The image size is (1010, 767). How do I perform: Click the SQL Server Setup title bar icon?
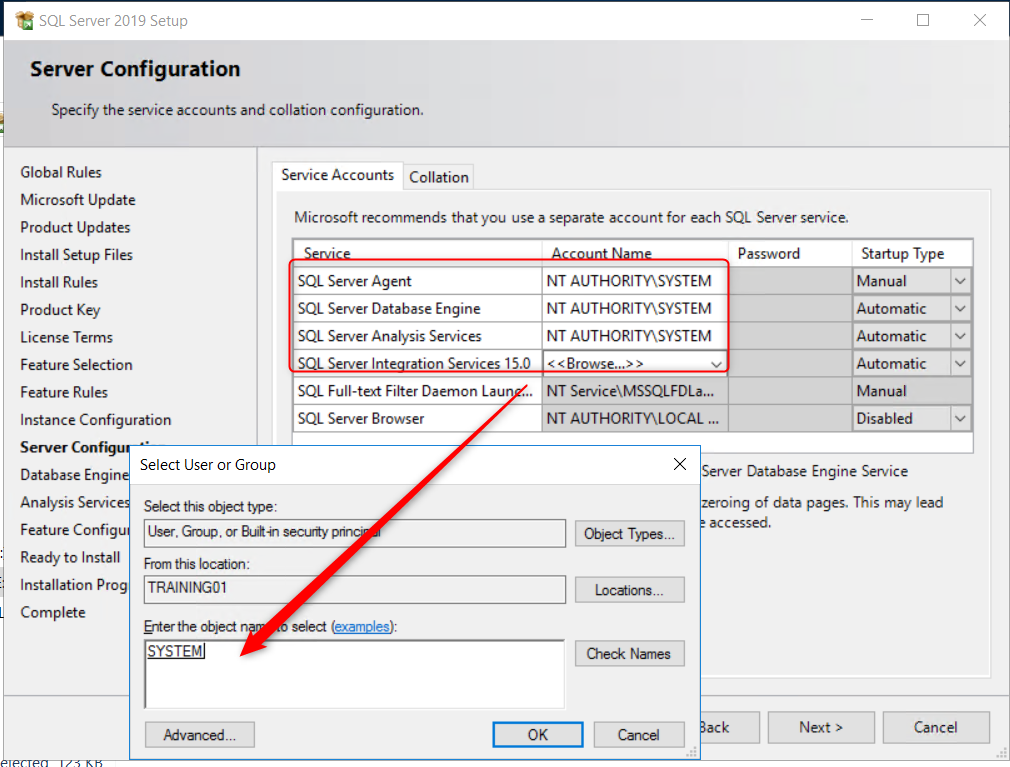click(24, 21)
